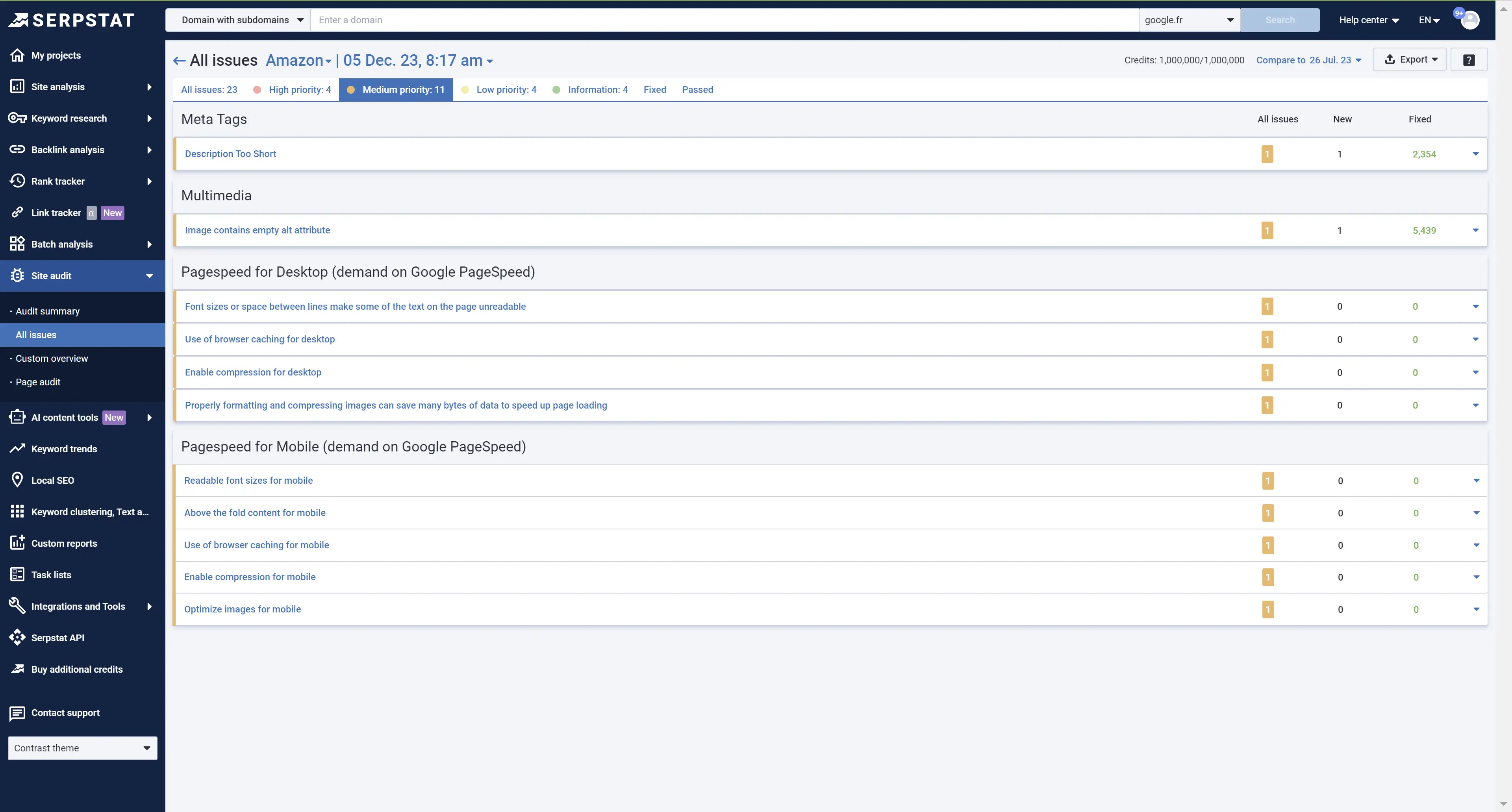Open the google.fr search engine dropdown
1512x812 pixels.
[1189, 20]
